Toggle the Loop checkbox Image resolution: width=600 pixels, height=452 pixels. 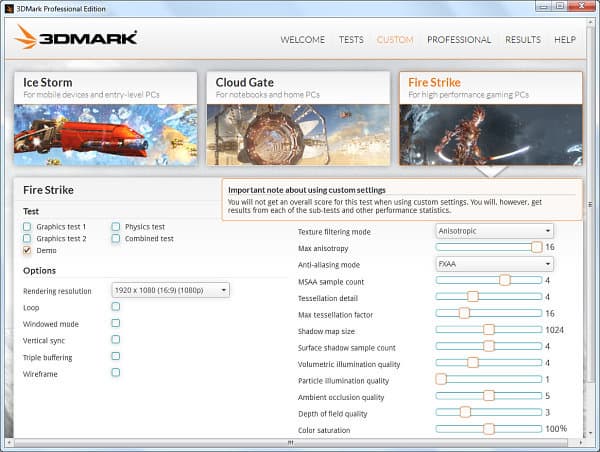pyautogui.click(x=116, y=307)
